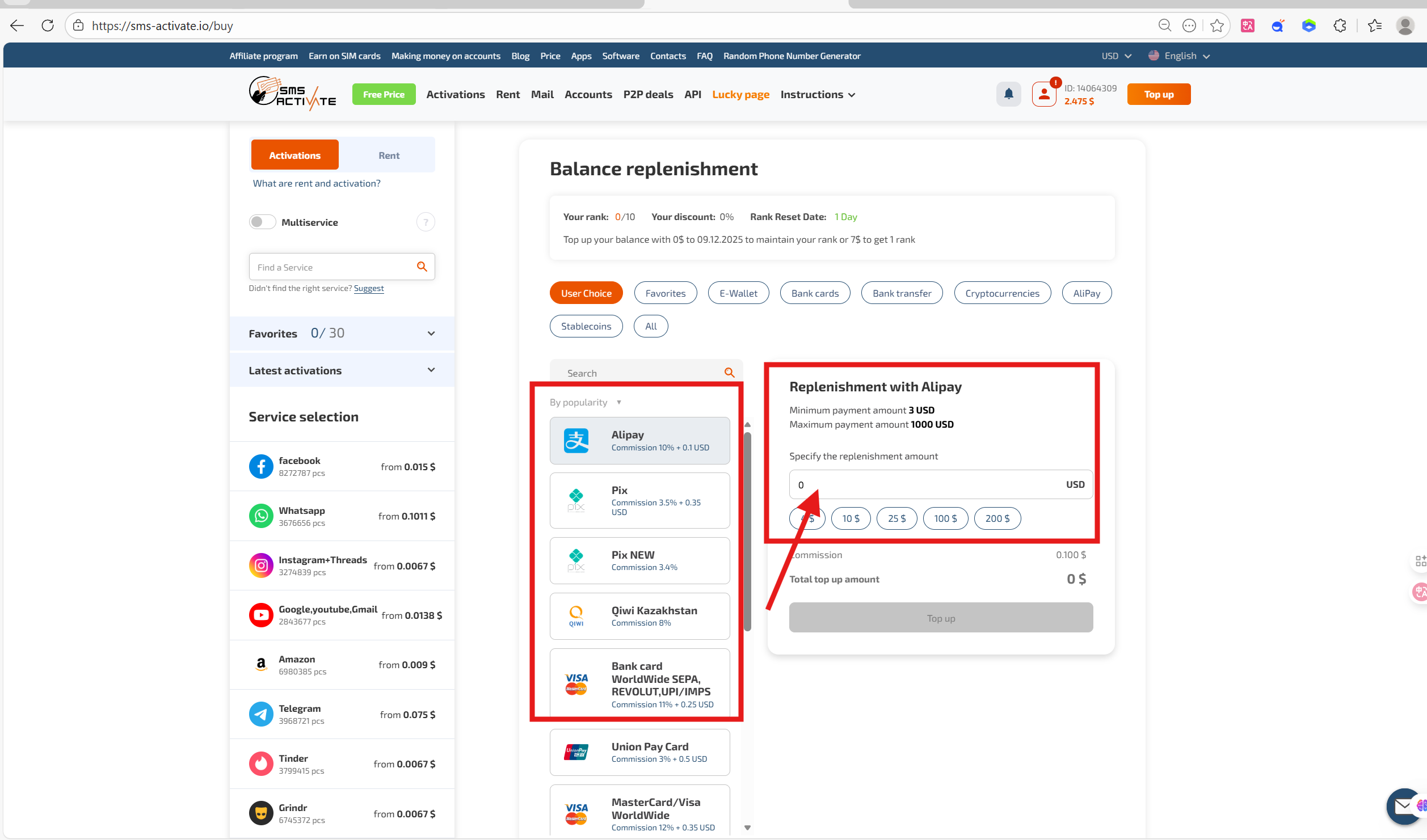
Task: Open the By popularity sort dropdown
Action: (585, 402)
